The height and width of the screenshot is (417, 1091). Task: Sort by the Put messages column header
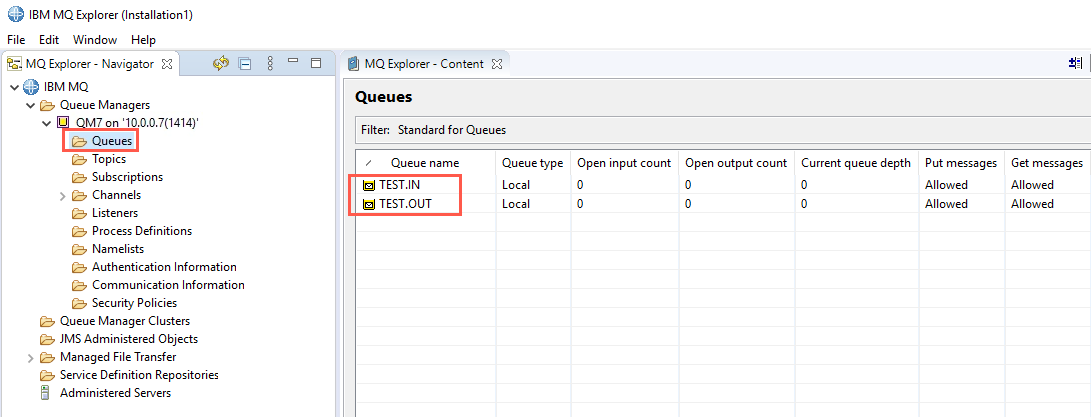(961, 163)
